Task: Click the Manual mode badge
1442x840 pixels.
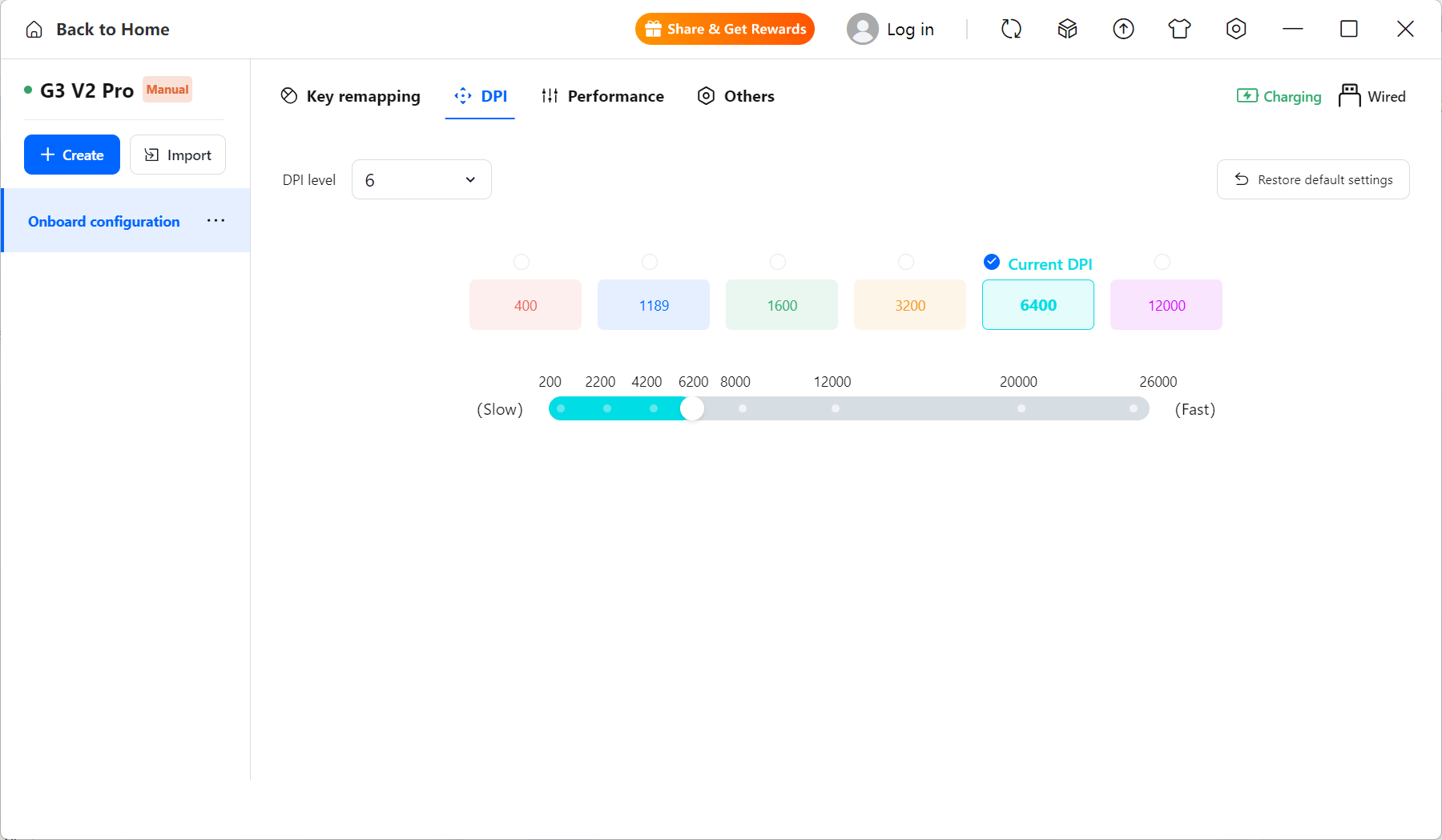Action: [167, 90]
